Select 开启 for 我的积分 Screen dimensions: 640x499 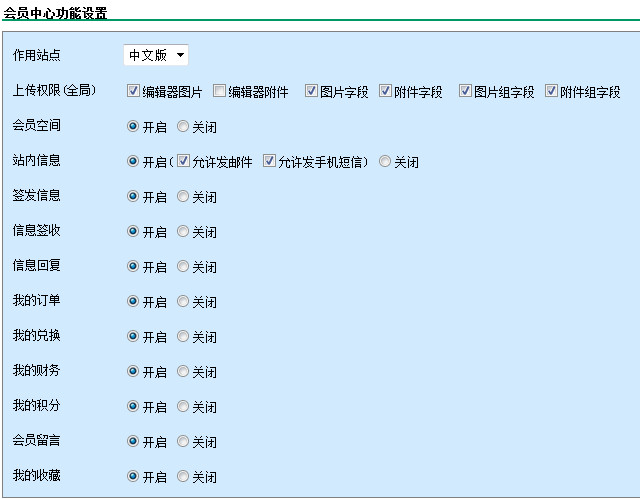click(x=133, y=406)
